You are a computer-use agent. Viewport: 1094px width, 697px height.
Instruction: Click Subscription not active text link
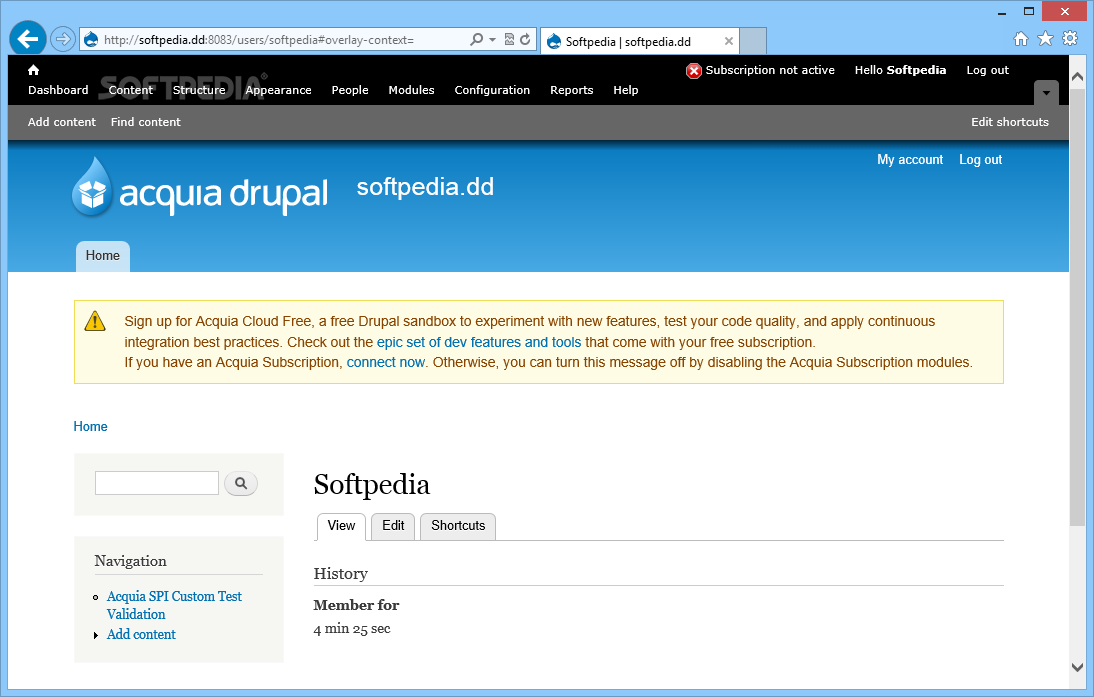tap(770, 70)
